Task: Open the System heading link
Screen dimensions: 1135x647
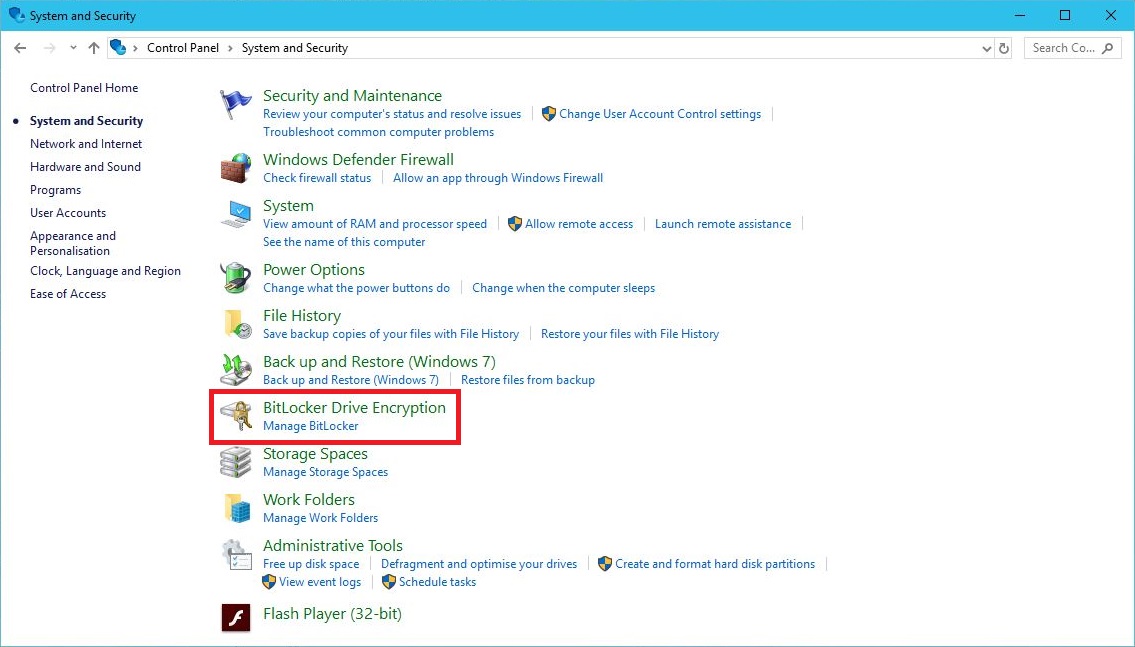Action: (288, 206)
